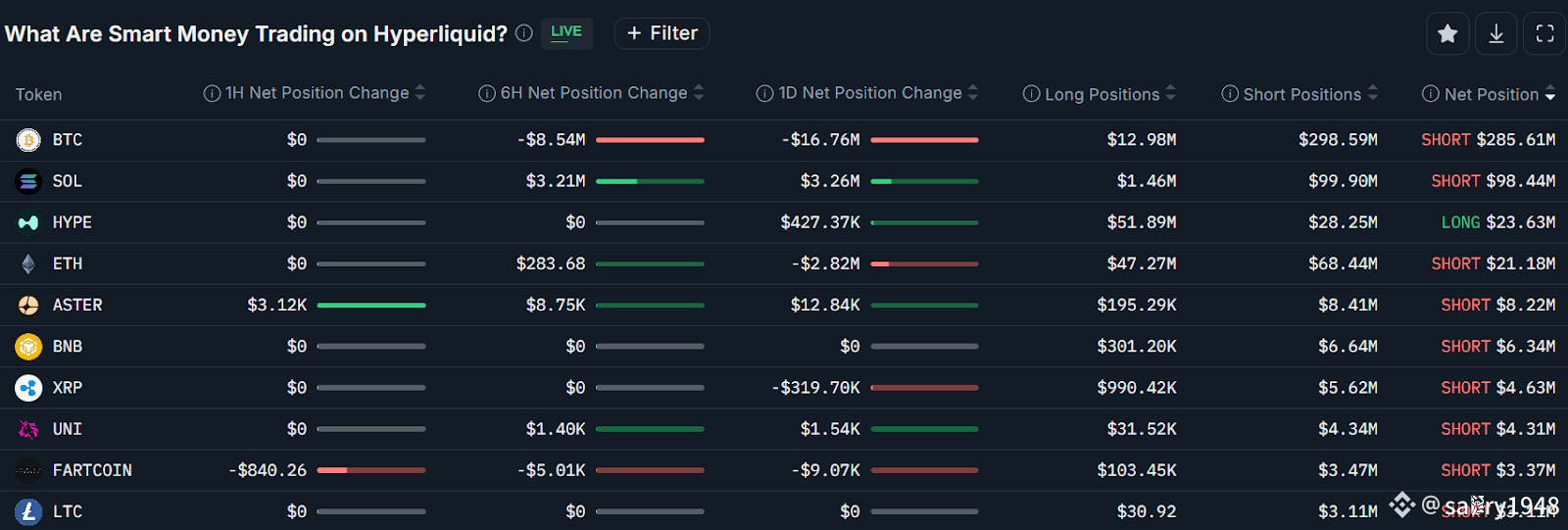This screenshot has width=1568, height=530.
Task: Click the SOL token icon
Action: (28, 181)
